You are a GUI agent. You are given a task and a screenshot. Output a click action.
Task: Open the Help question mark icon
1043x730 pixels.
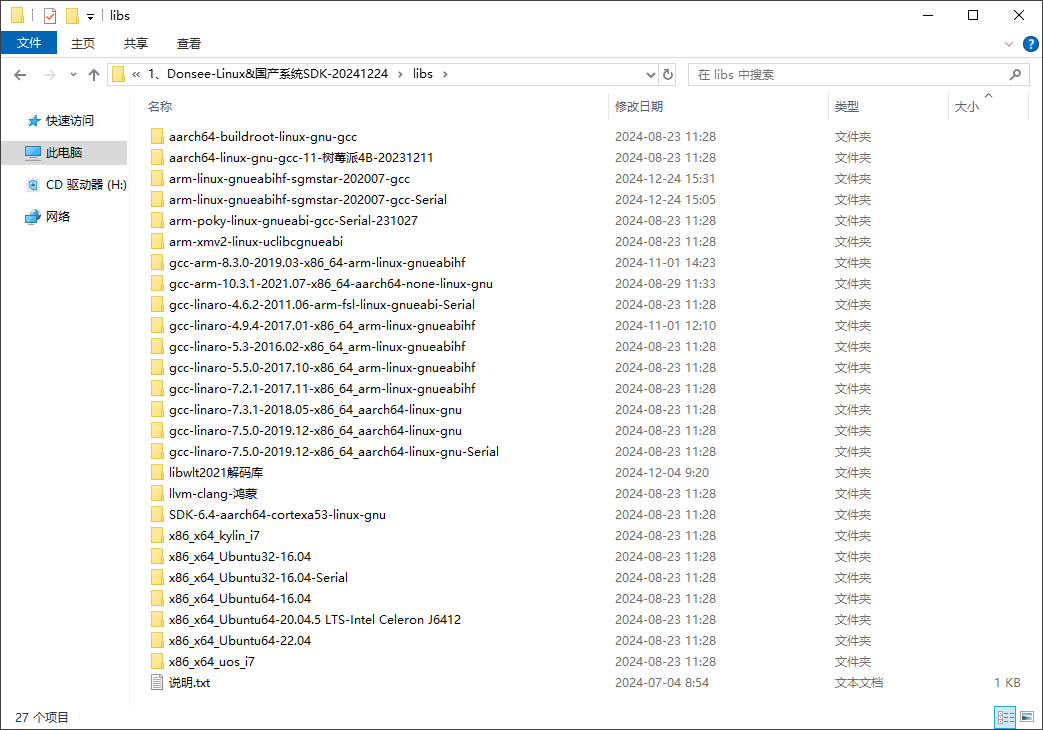click(1030, 44)
